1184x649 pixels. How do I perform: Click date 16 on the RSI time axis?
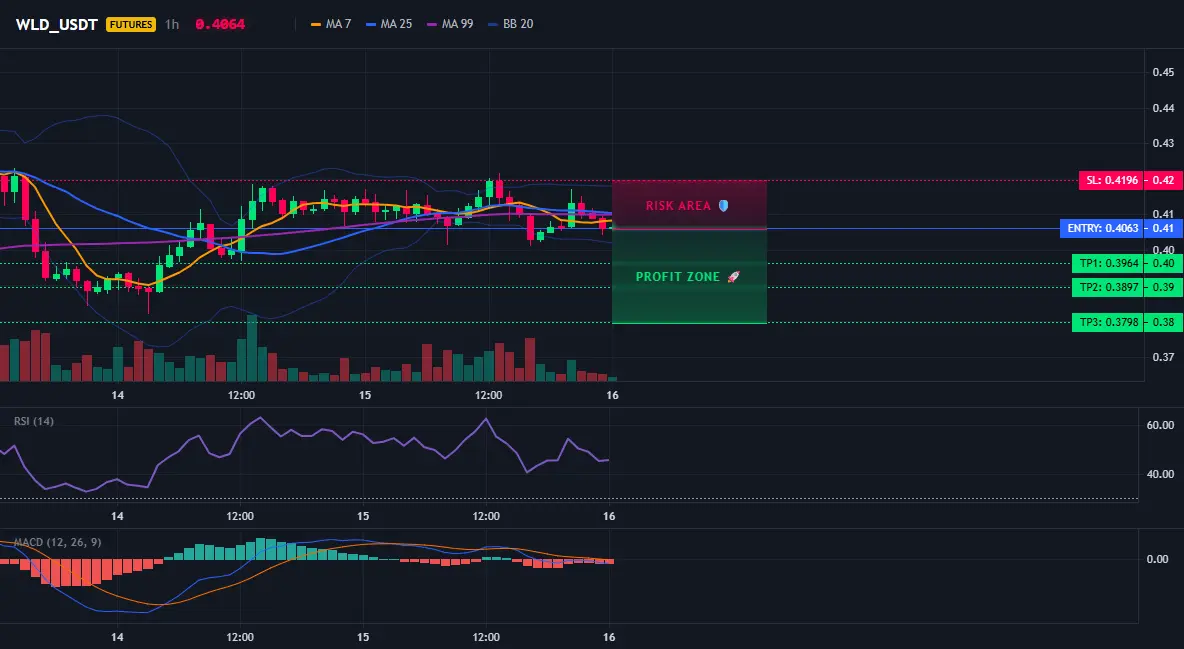click(x=609, y=516)
